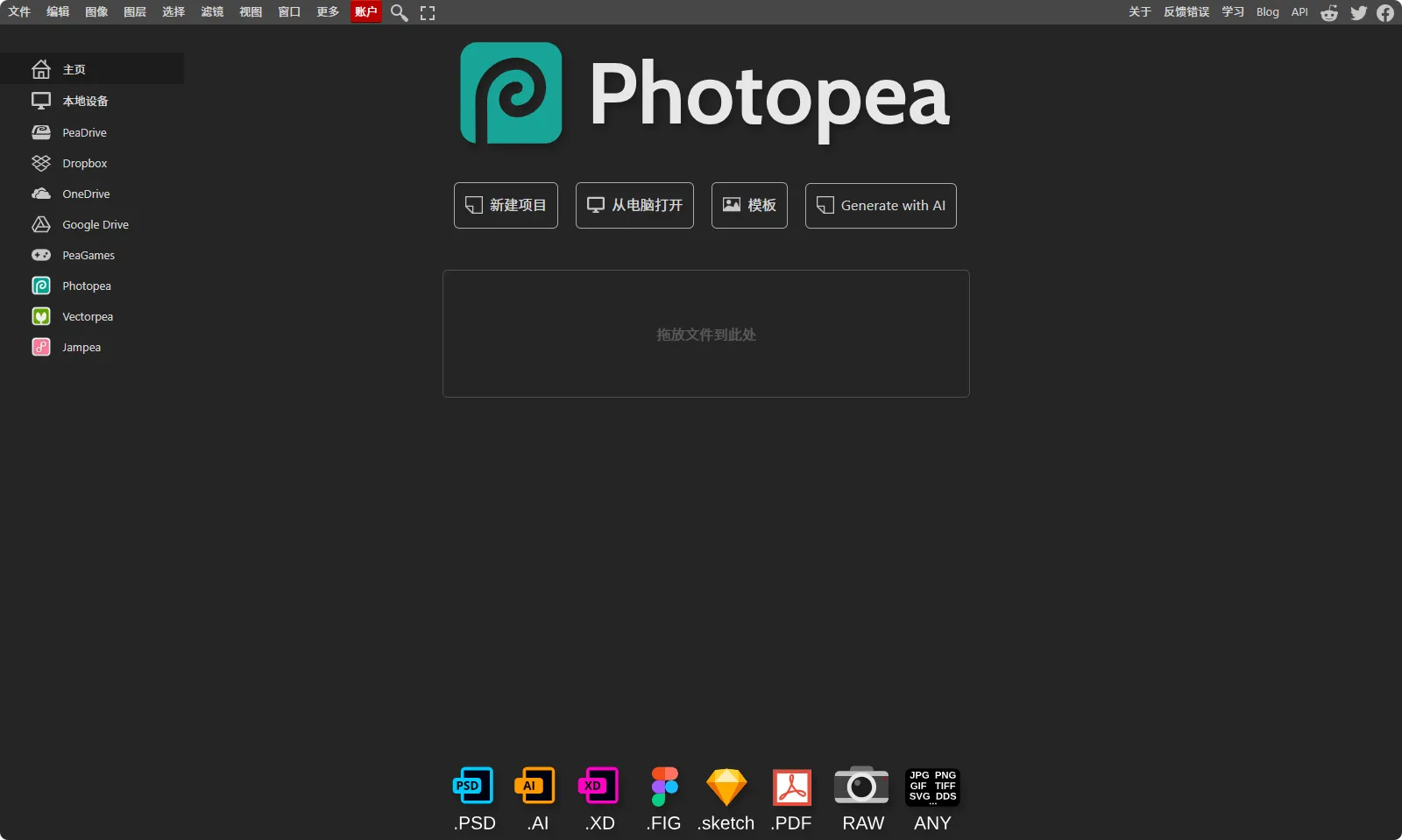Image resolution: width=1402 pixels, height=840 pixels.
Task: Click the .PDF format icon
Action: pos(791,787)
